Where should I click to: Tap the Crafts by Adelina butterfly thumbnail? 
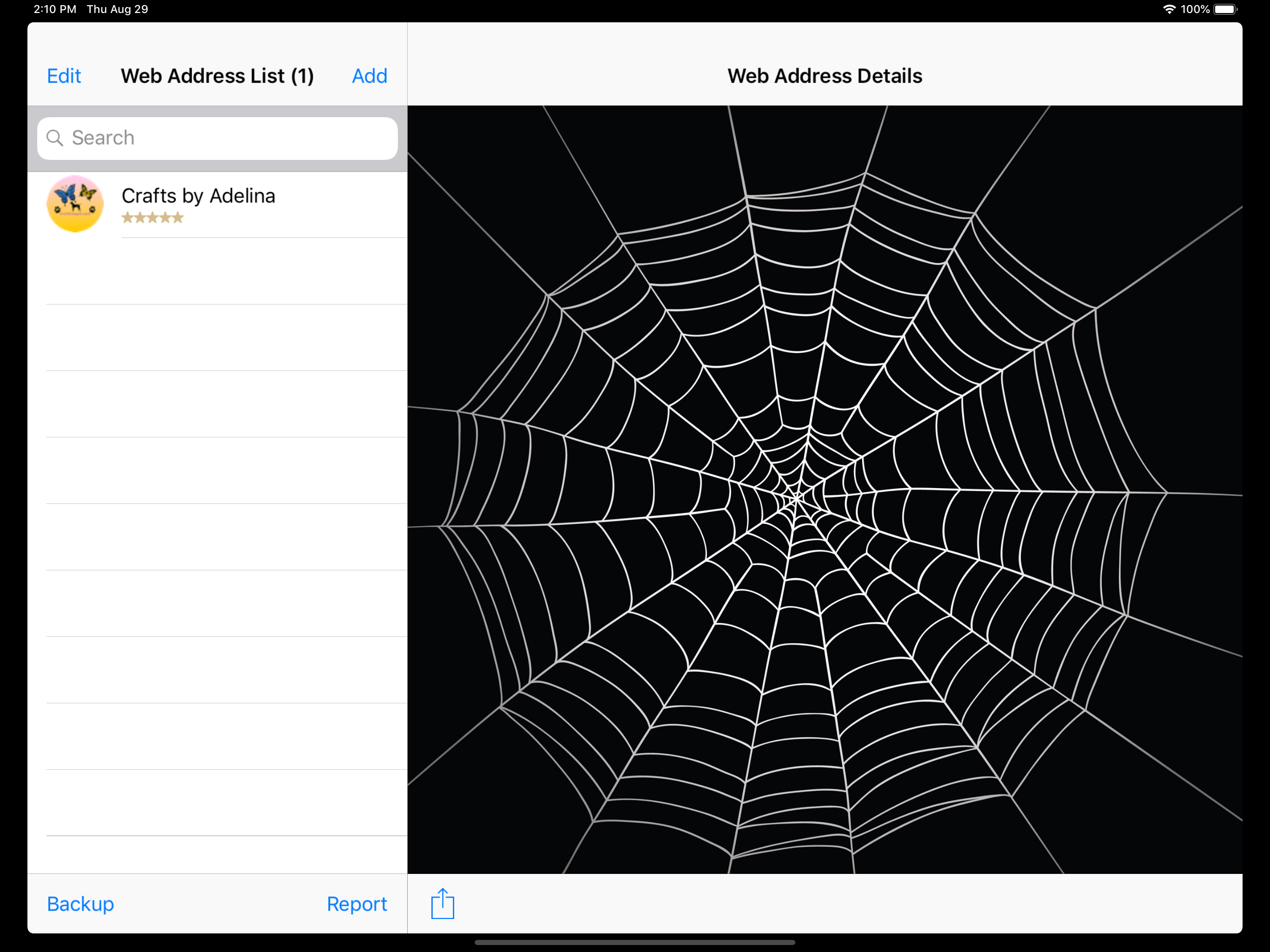click(75, 204)
